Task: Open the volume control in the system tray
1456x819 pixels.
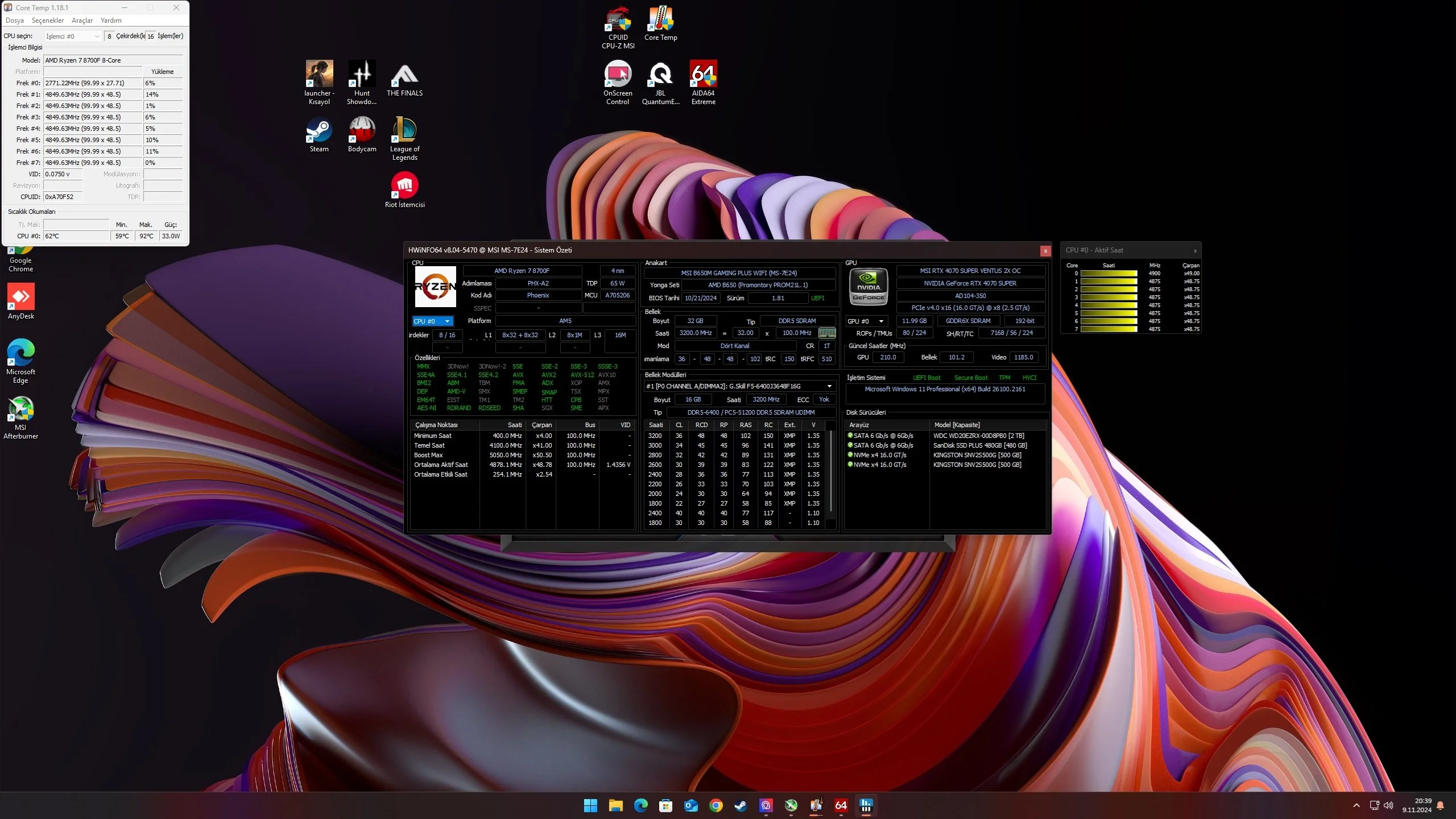Action: click(1388, 805)
